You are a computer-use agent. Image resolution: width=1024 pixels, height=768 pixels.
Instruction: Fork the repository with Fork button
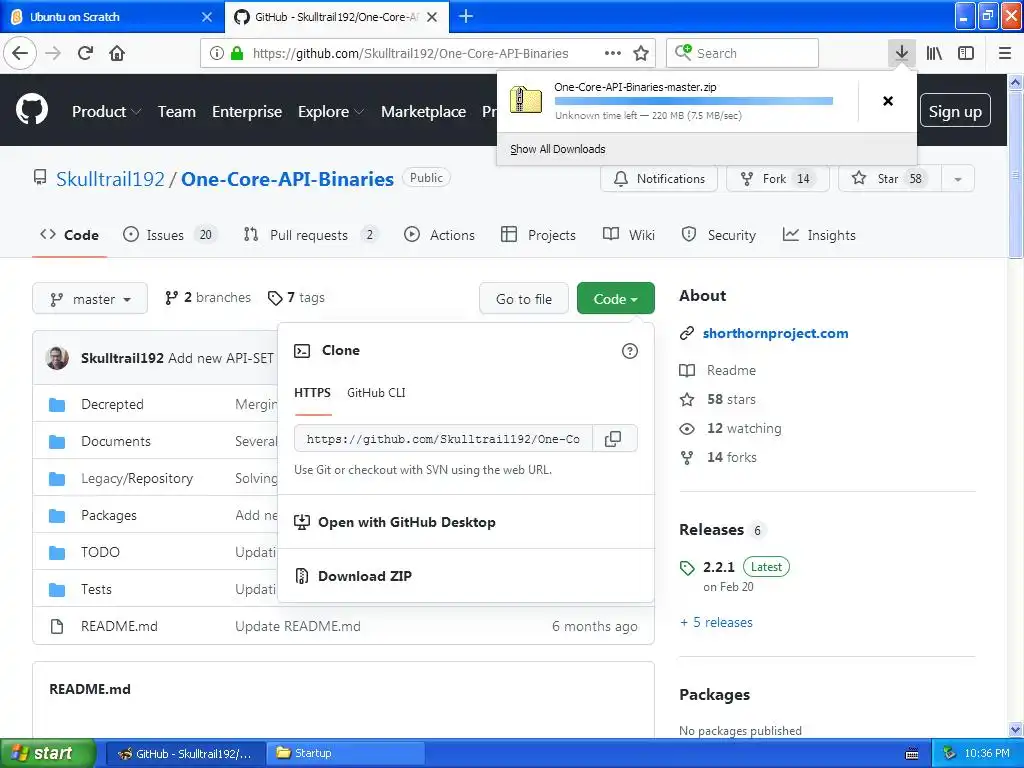pos(778,179)
